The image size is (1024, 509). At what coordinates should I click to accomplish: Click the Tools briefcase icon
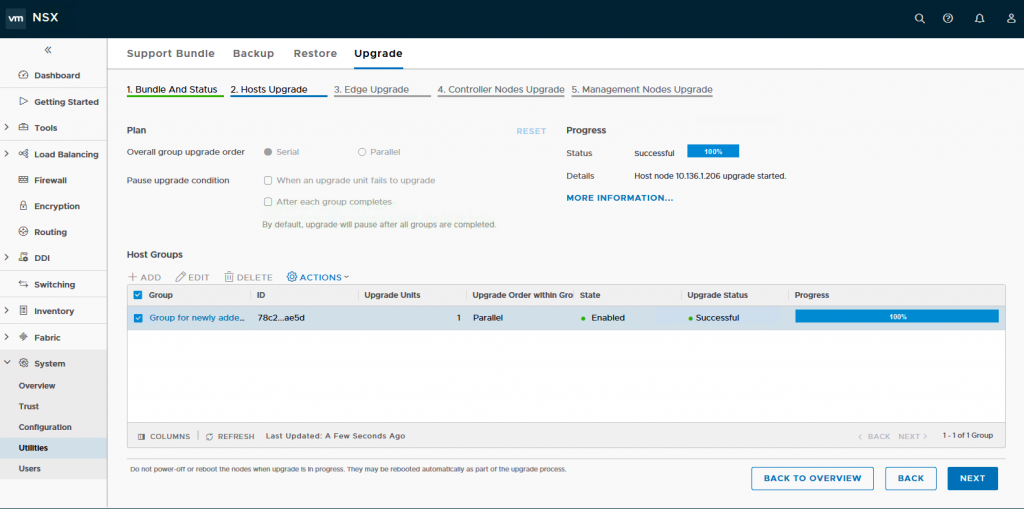(x=24, y=127)
